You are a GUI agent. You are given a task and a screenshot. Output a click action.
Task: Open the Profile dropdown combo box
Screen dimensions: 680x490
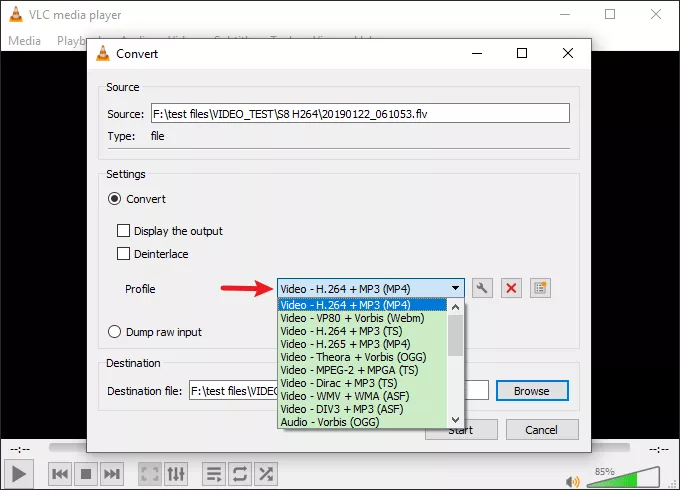pyautogui.click(x=371, y=288)
